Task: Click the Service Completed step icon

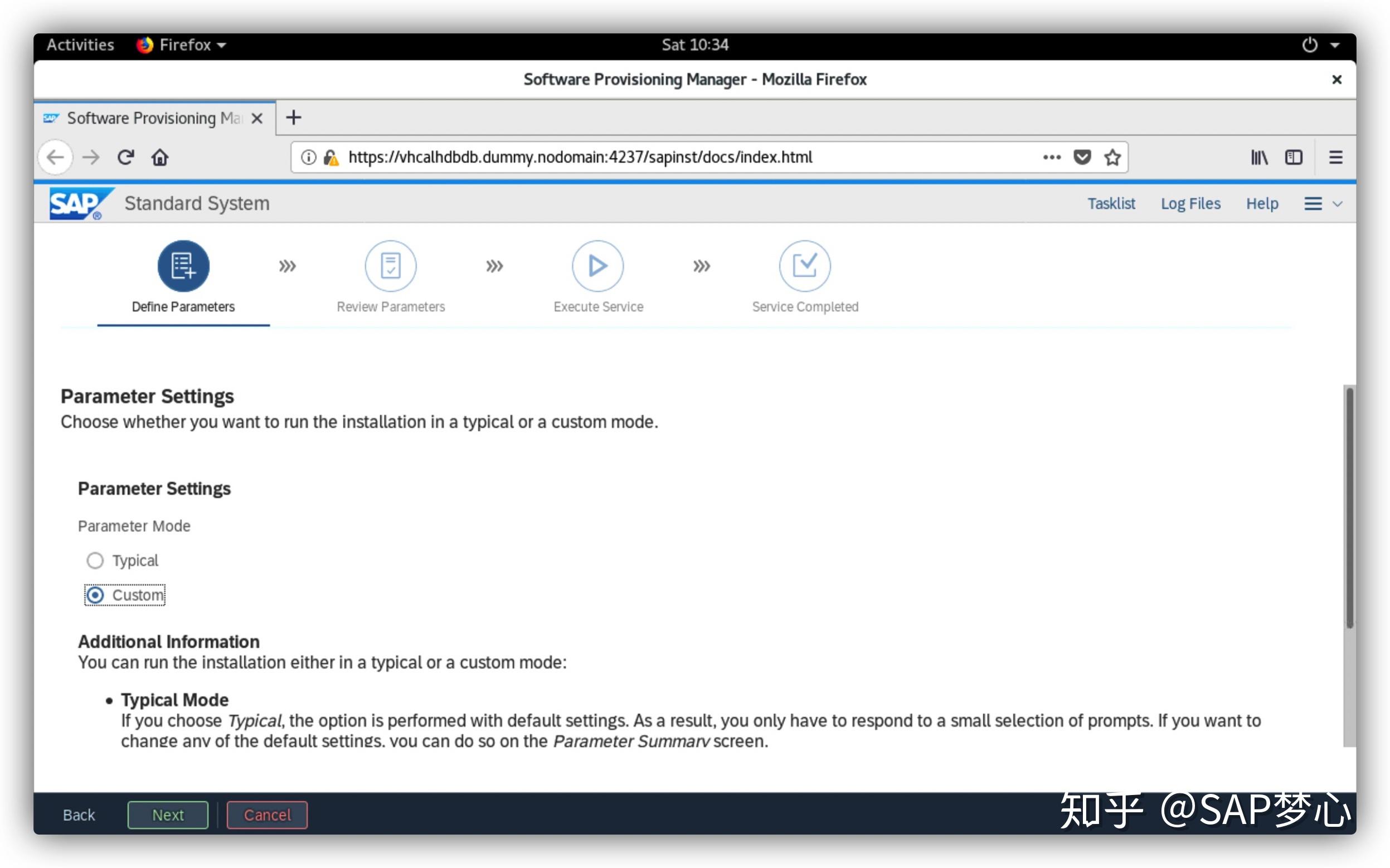Action: [x=804, y=265]
